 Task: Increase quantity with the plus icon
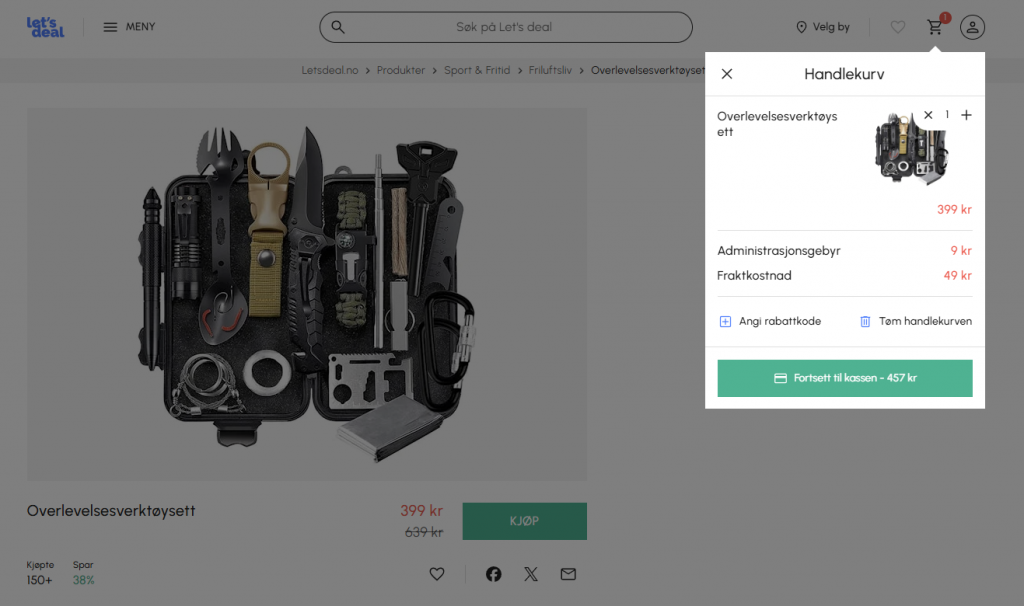(x=967, y=115)
